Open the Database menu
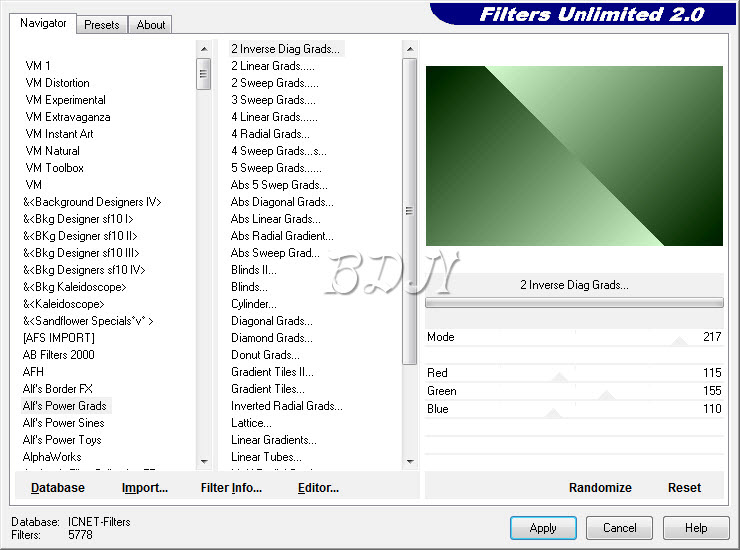Viewport: 740px width, 550px height. pos(58,487)
